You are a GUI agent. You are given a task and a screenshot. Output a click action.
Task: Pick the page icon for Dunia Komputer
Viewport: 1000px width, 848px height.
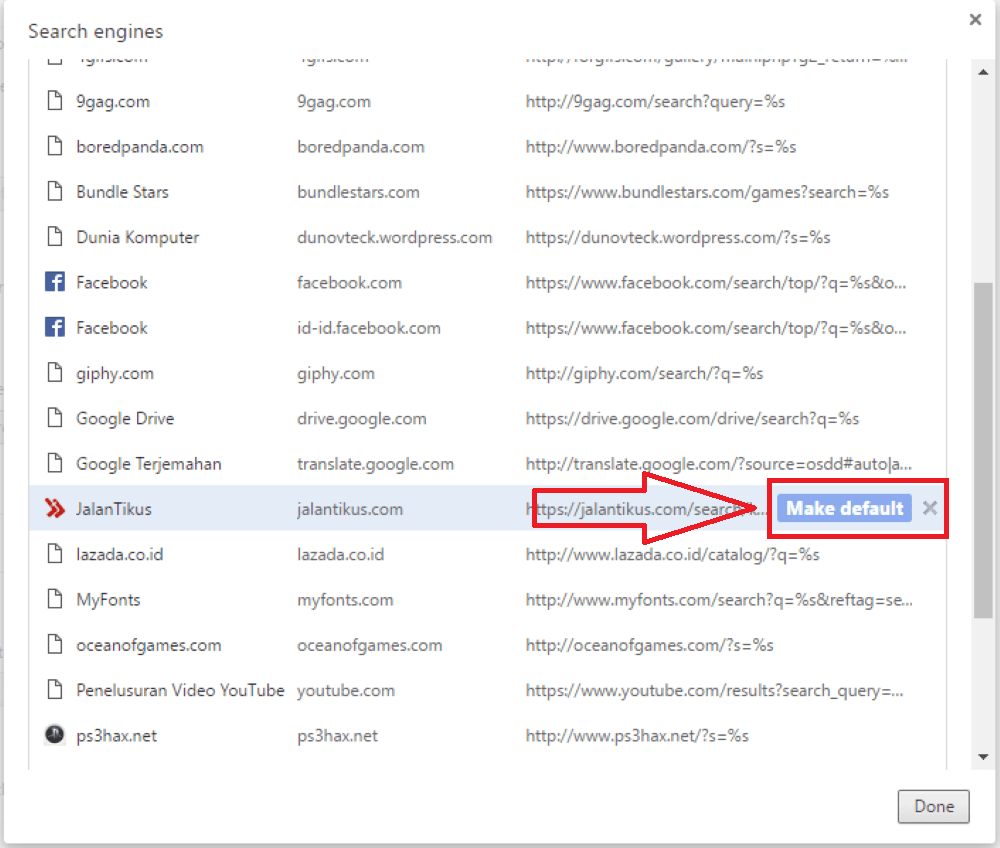tap(55, 237)
